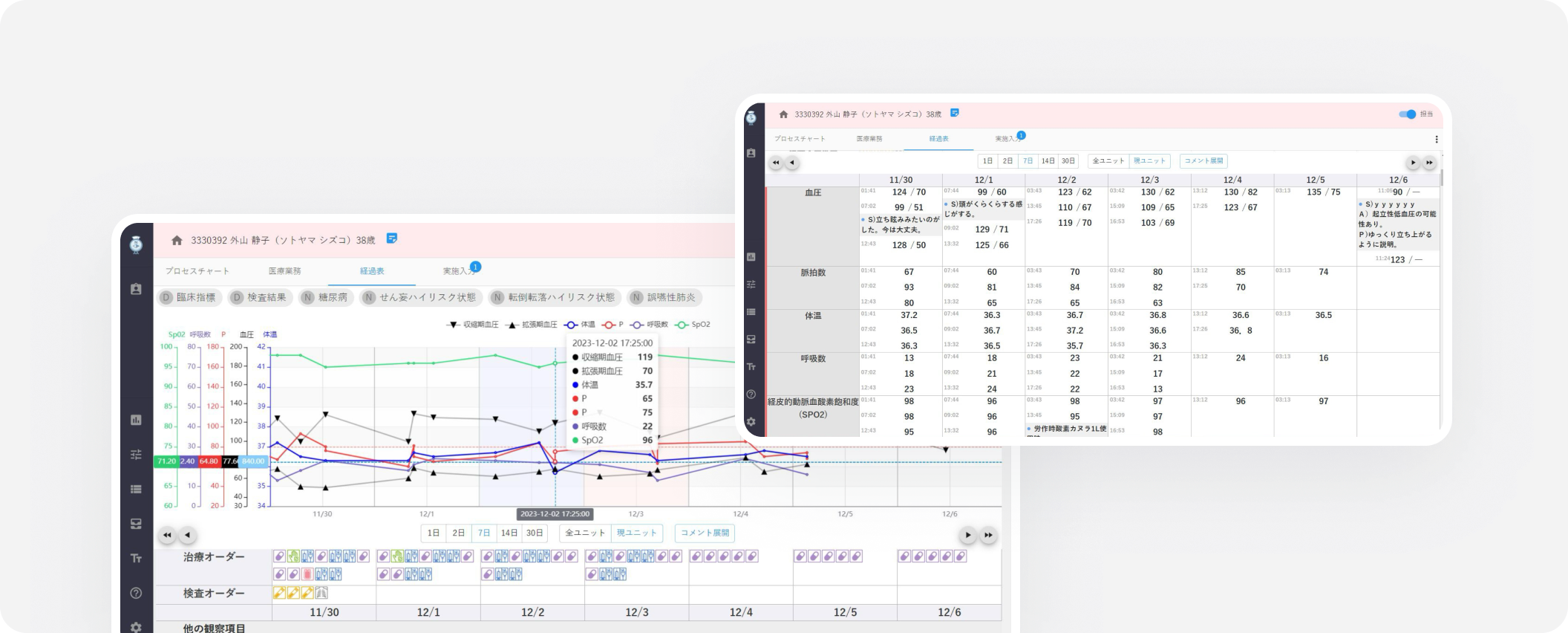Click the home icon in the chart panel
The image size is (1568, 633).
(177, 240)
